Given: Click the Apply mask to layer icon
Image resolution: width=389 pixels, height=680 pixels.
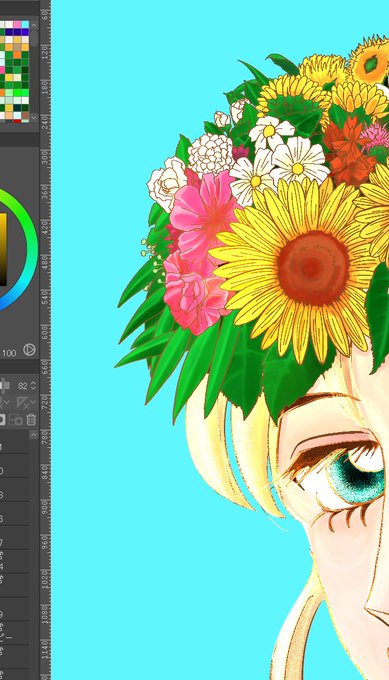Looking at the screenshot, I should coord(16,420).
